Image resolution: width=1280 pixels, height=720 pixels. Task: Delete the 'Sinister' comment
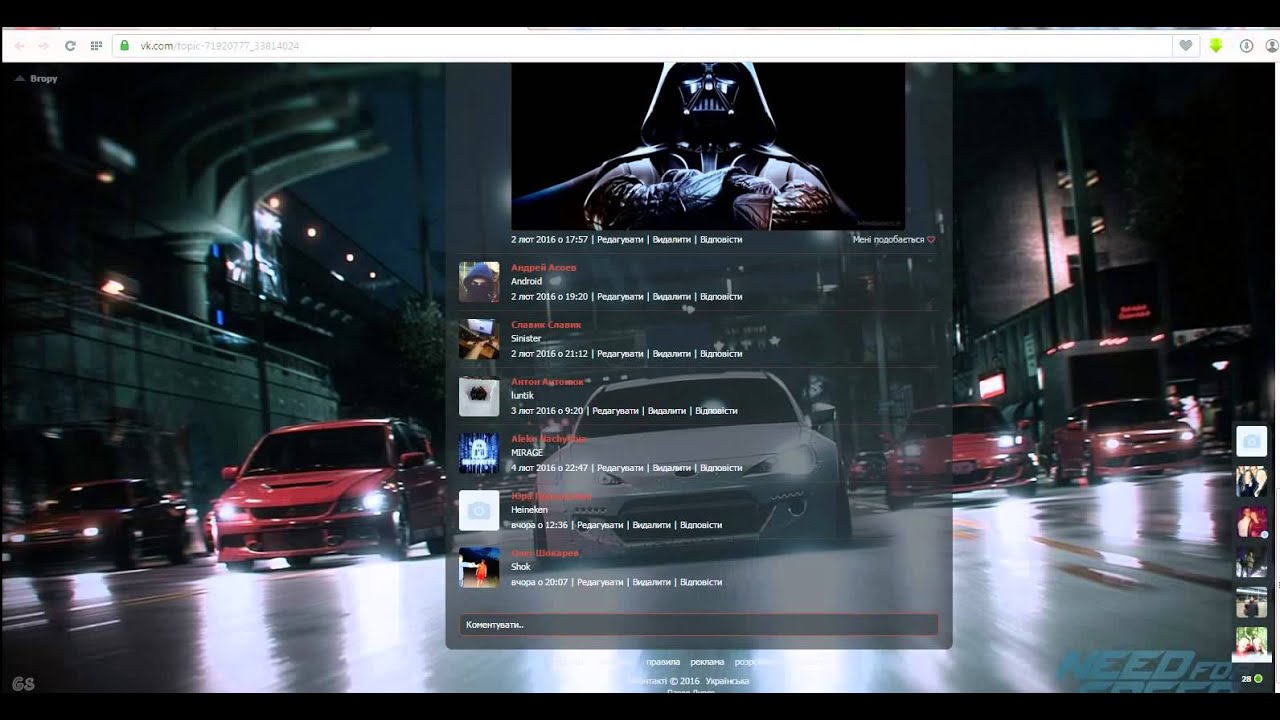[x=672, y=354]
